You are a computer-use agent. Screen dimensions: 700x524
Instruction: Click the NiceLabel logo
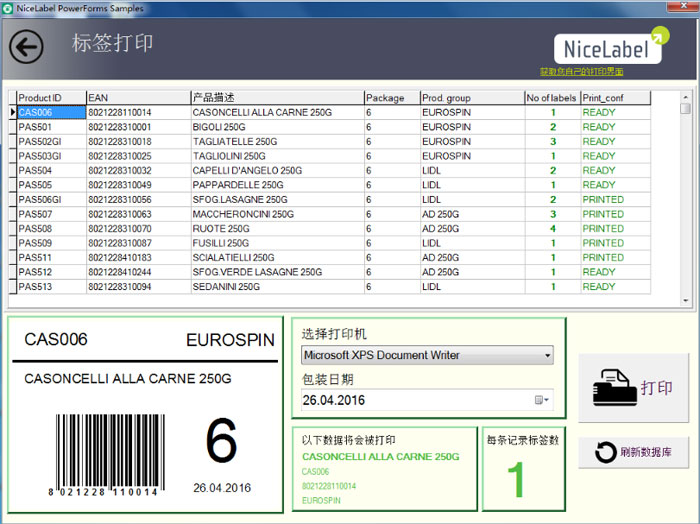coord(612,46)
